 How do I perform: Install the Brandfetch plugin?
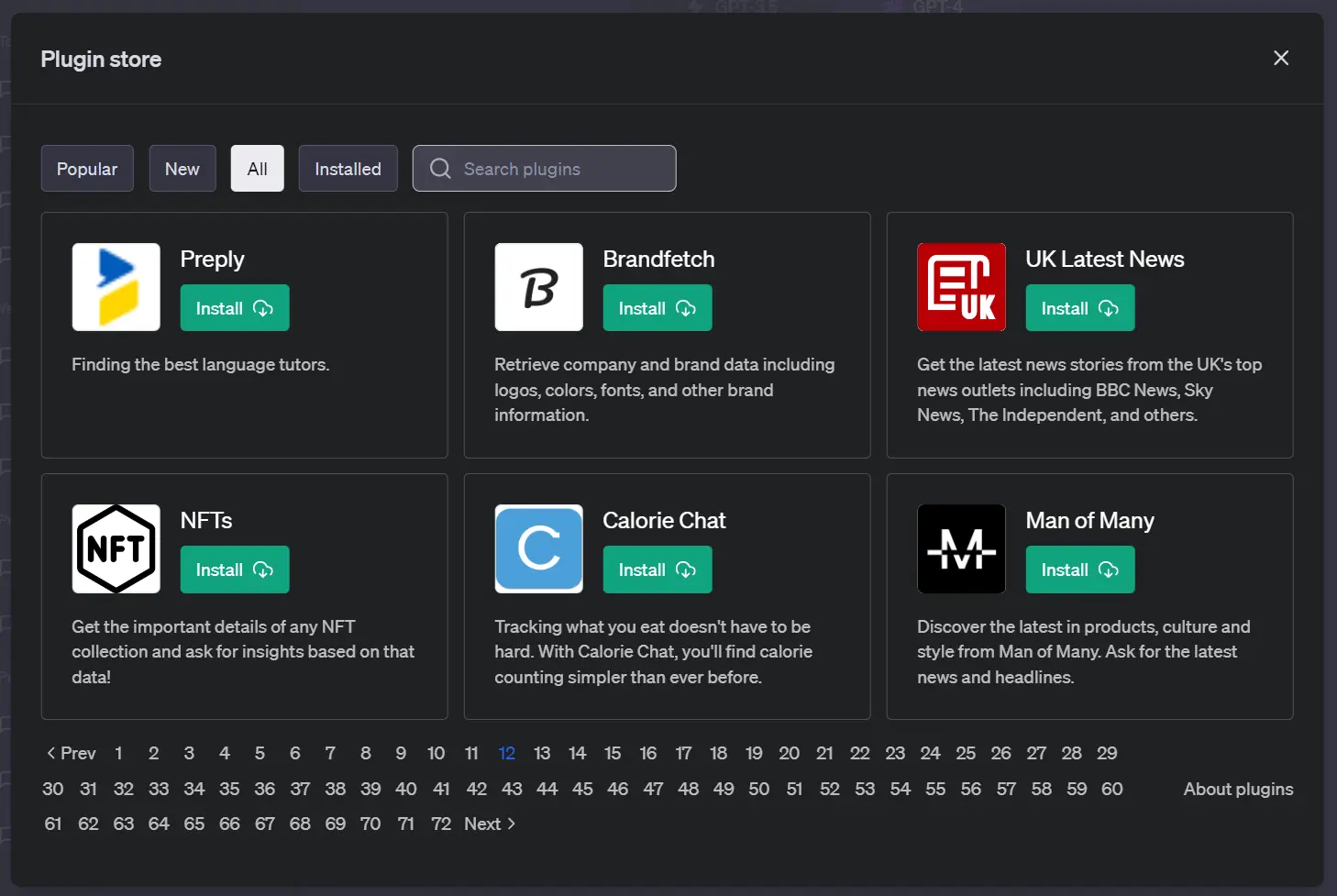pos(657,308)
